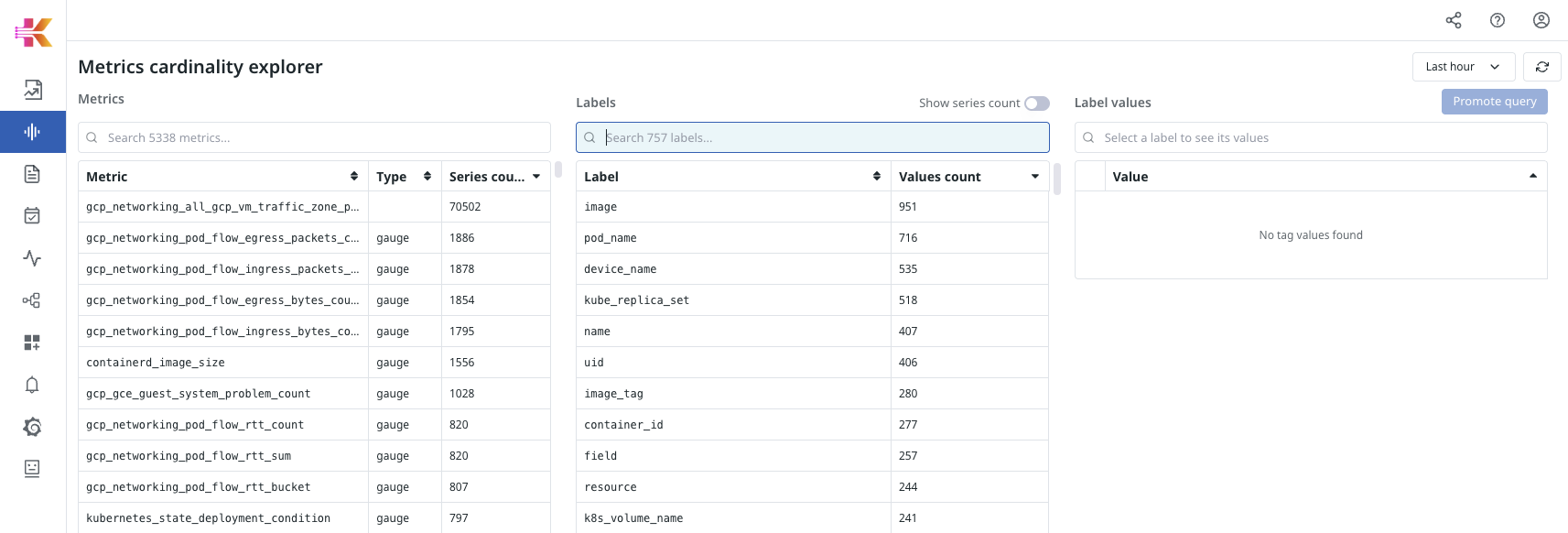Open the dashboards grid sidebar icon

click(33, 343)
